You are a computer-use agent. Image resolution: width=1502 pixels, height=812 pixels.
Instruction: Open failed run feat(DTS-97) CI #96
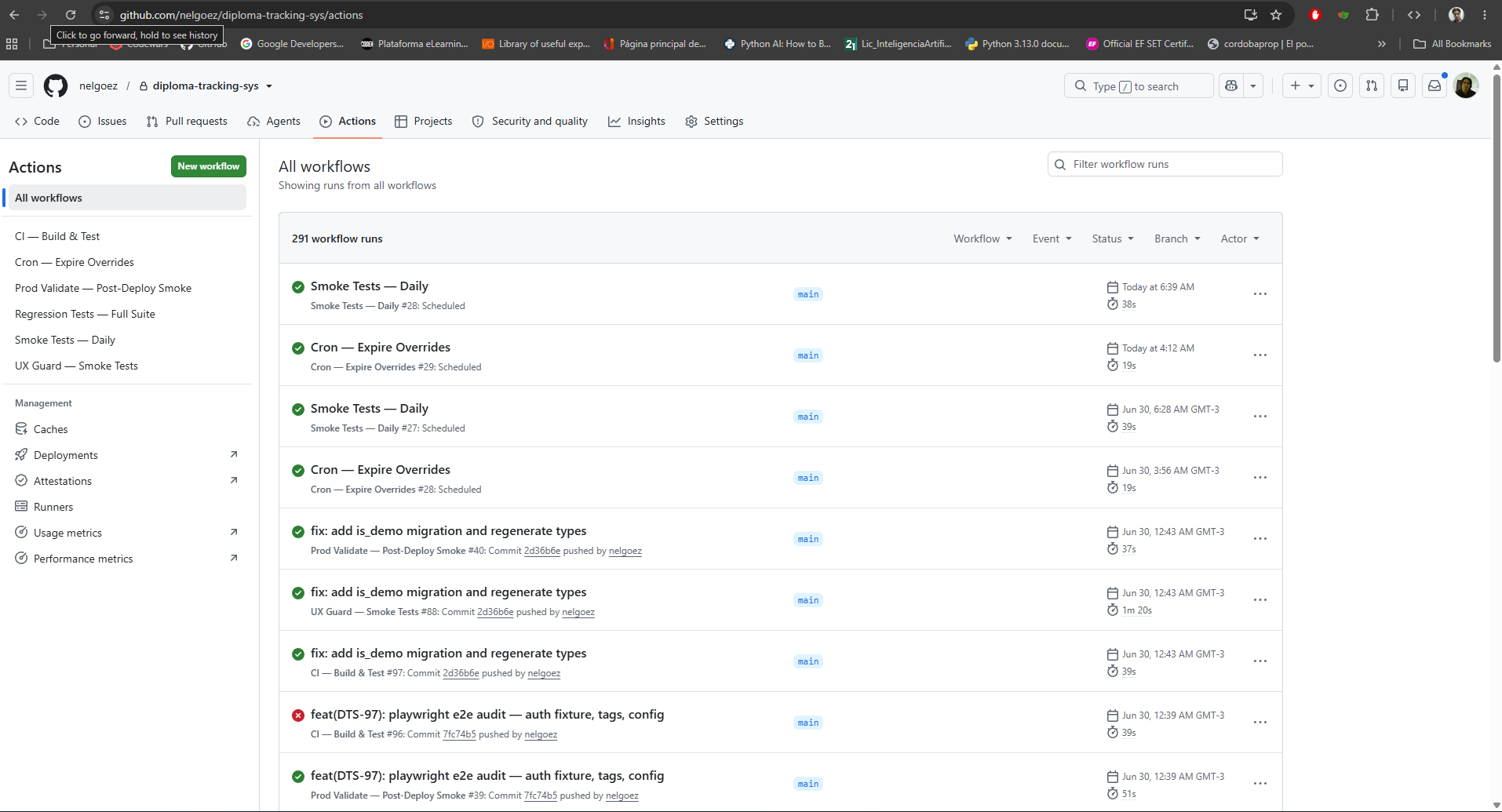click(x=487, y=714)
